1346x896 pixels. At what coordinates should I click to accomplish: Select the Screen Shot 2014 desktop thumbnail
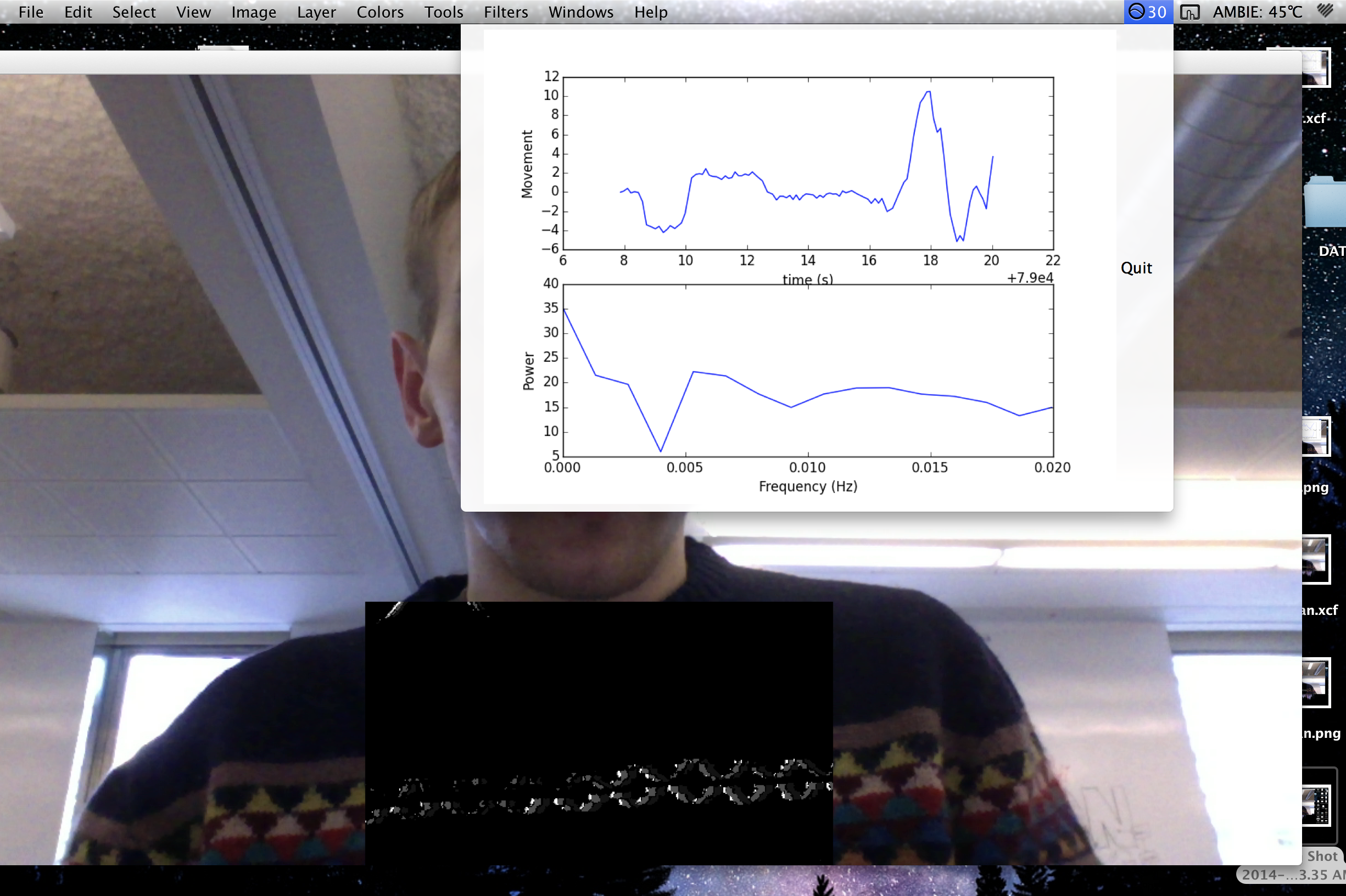pos(1317,806)
